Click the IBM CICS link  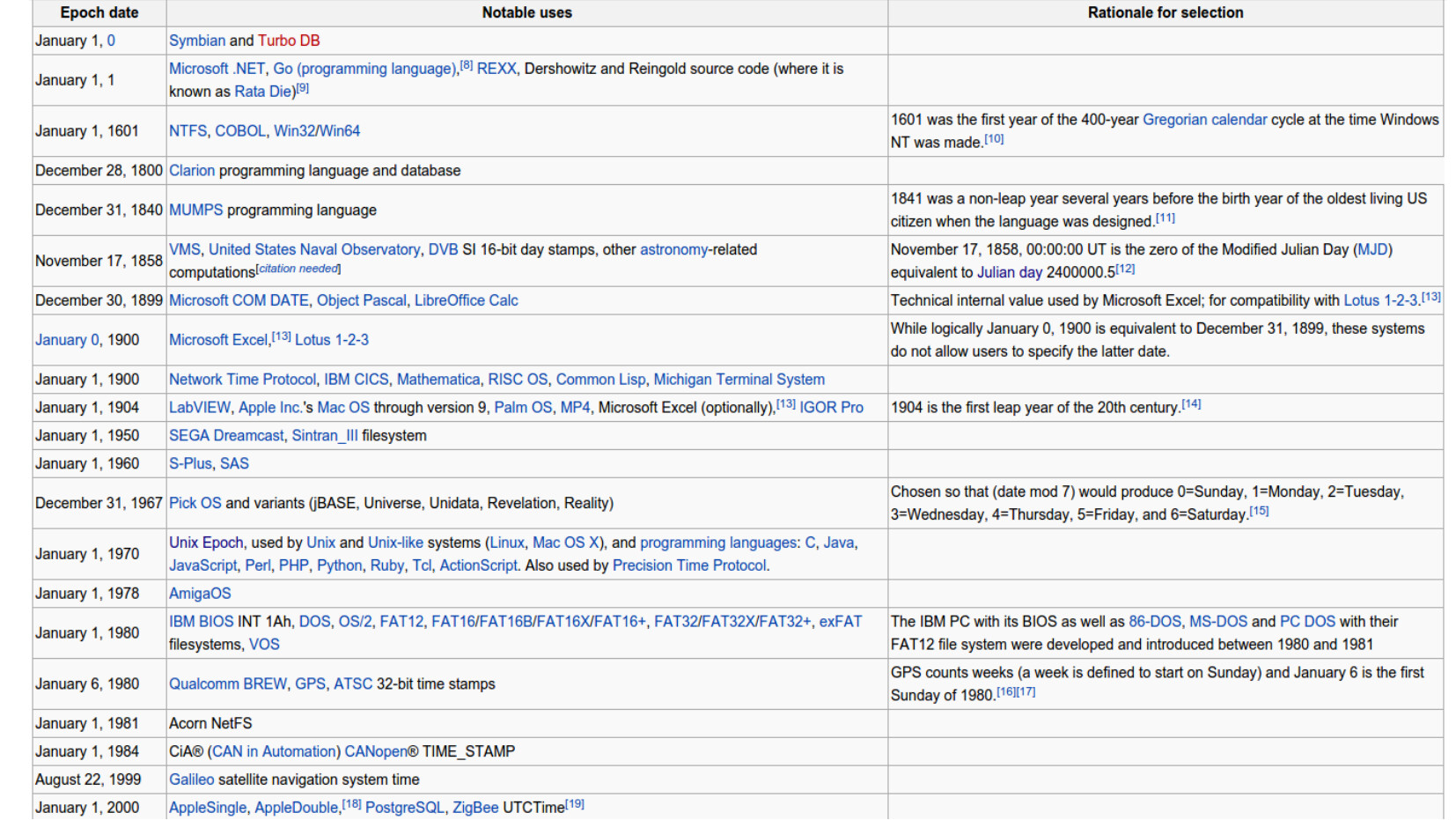click(x=357, y=380)
